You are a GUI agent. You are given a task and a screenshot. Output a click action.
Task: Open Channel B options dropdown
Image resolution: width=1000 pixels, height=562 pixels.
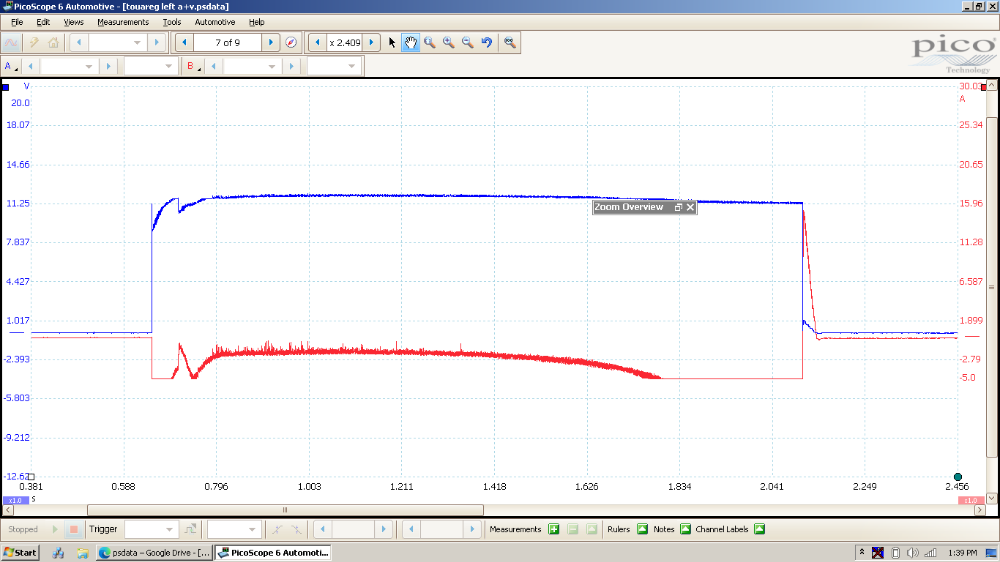tap(192, 66)
